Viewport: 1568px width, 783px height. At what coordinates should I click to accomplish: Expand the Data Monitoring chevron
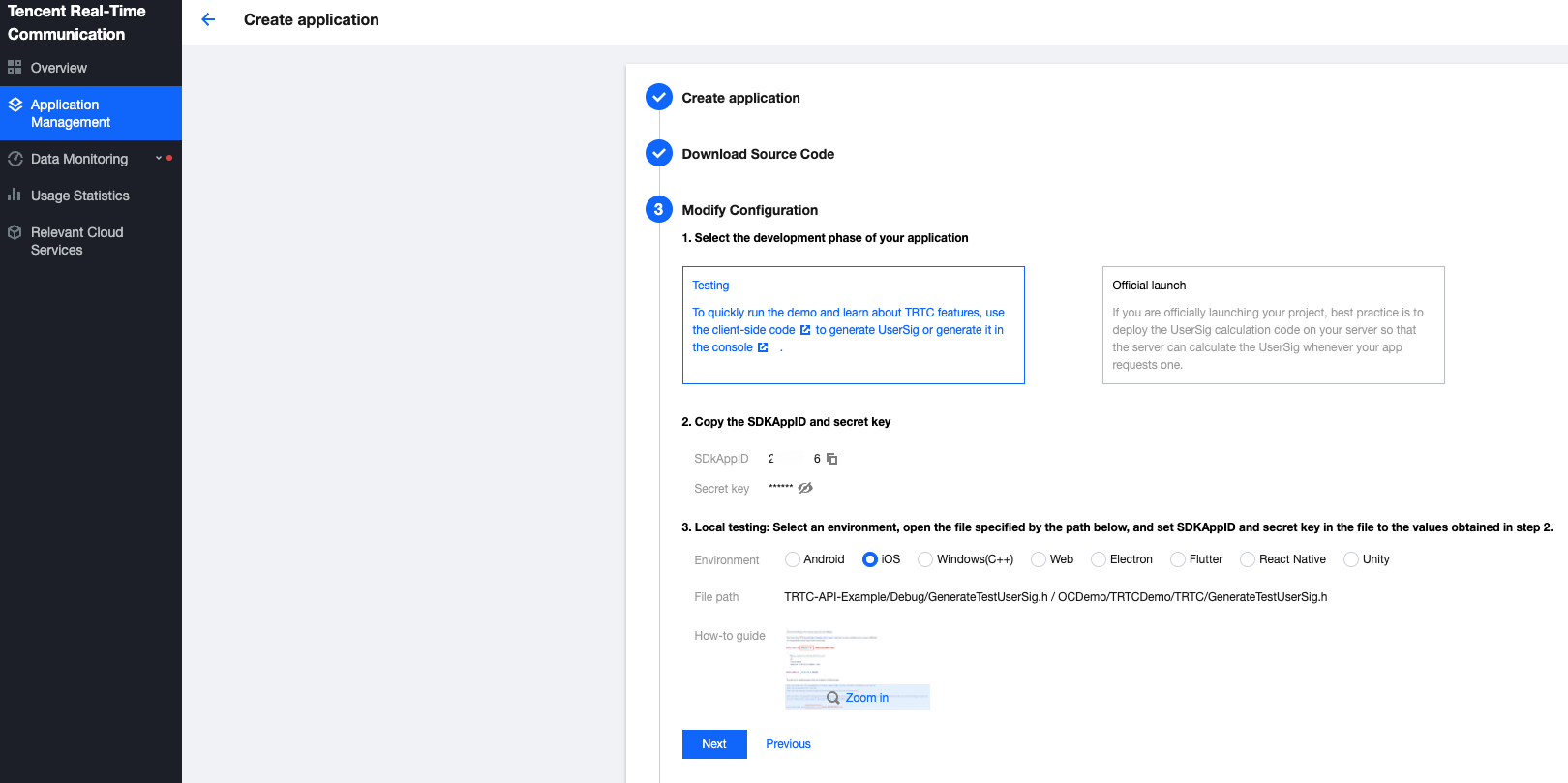tap(159, 158)
